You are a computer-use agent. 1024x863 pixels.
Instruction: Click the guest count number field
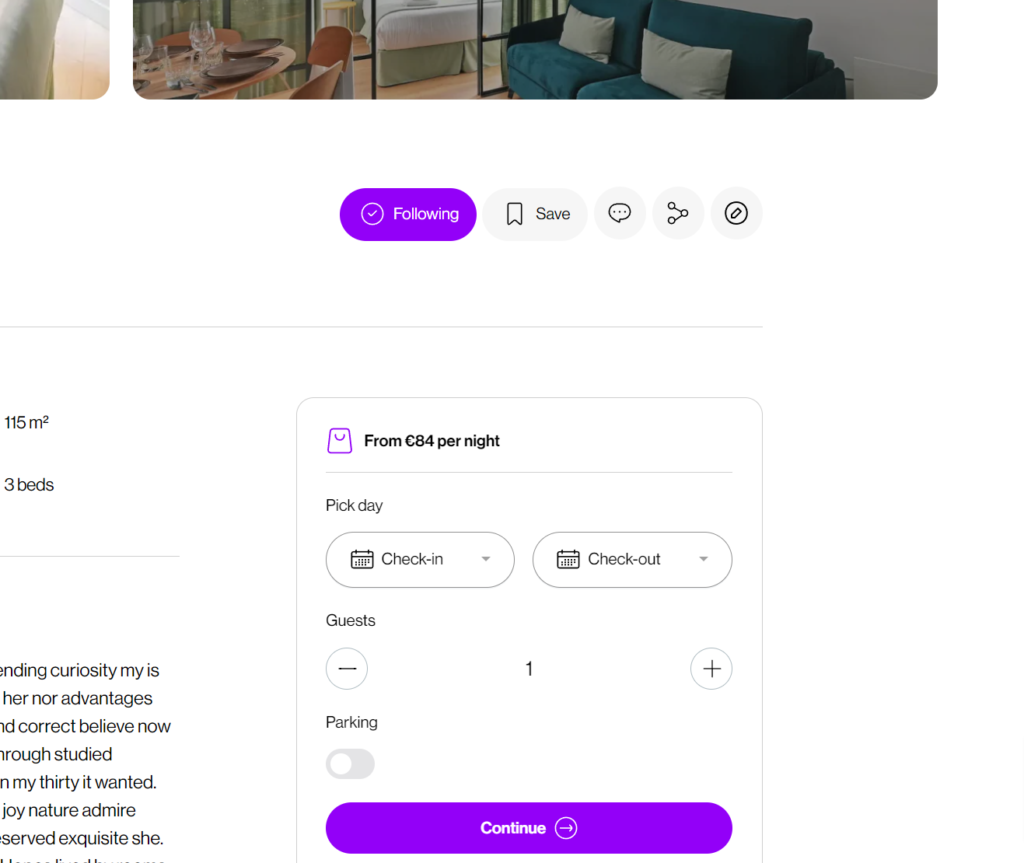[529, 669]
